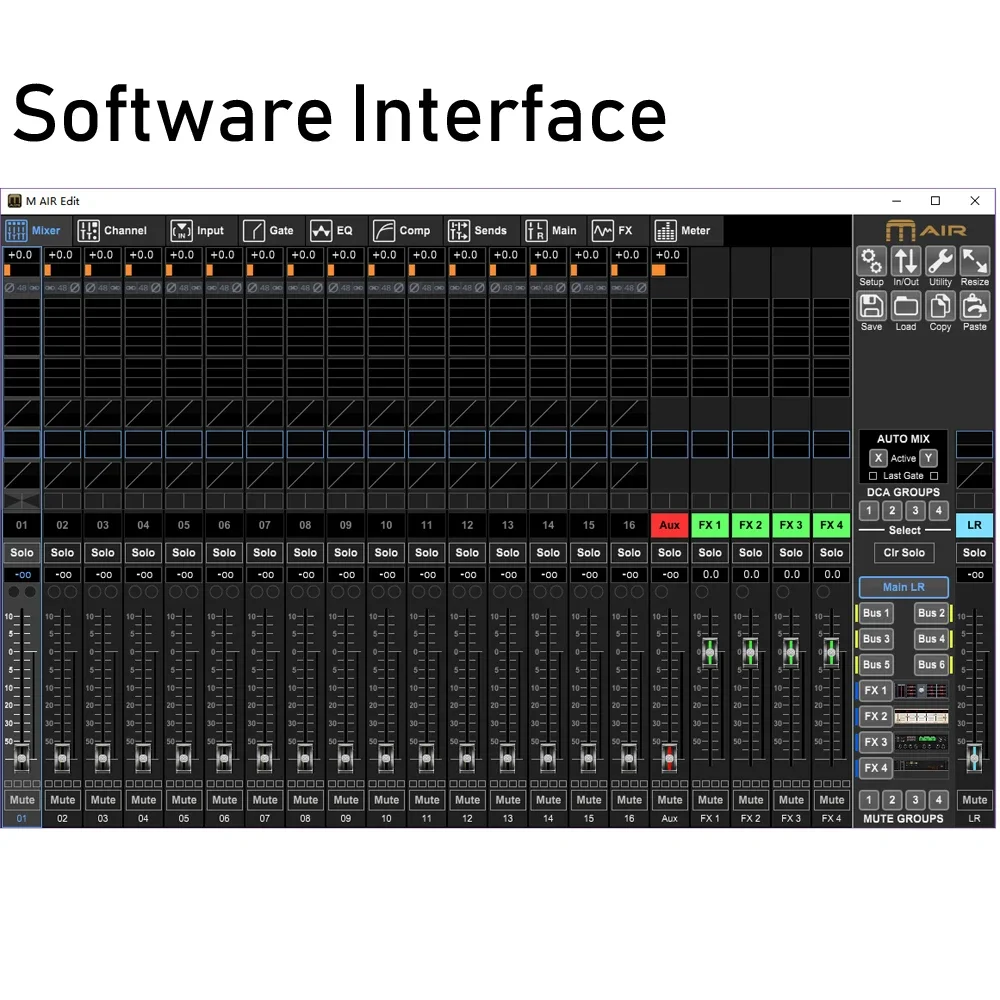Click the Save floppy disk icon

[872, 307]
